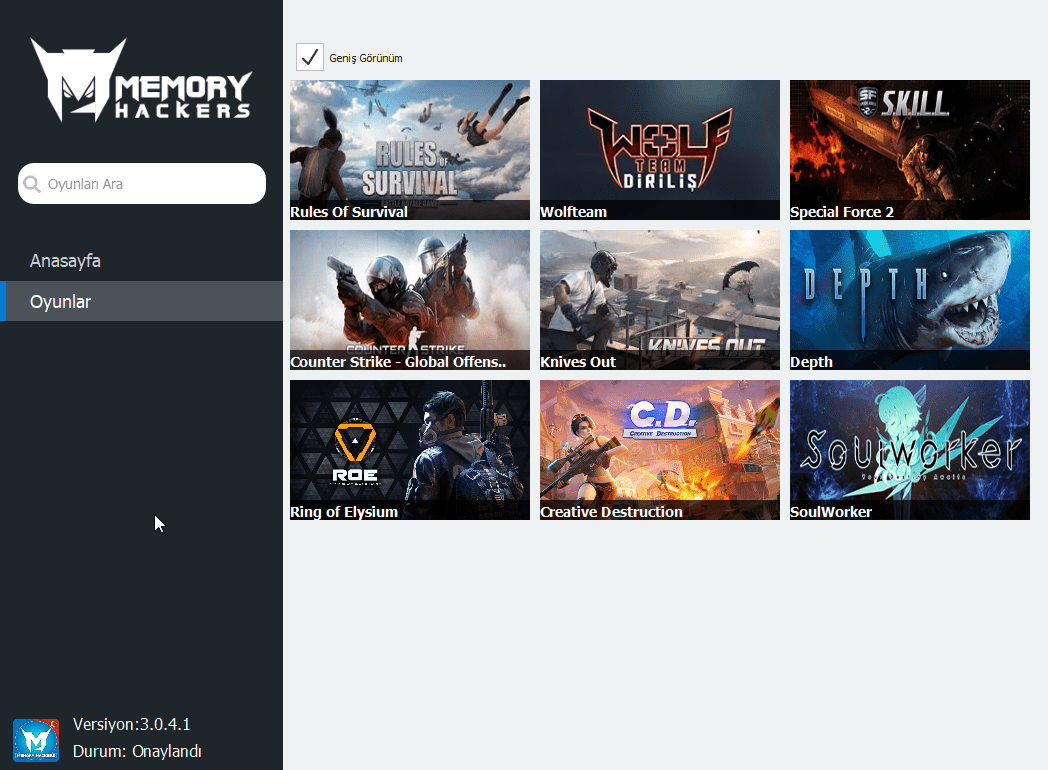Select the Oyunlar menu item
This screenshot has height=770, width=1048.
[142, 301]
